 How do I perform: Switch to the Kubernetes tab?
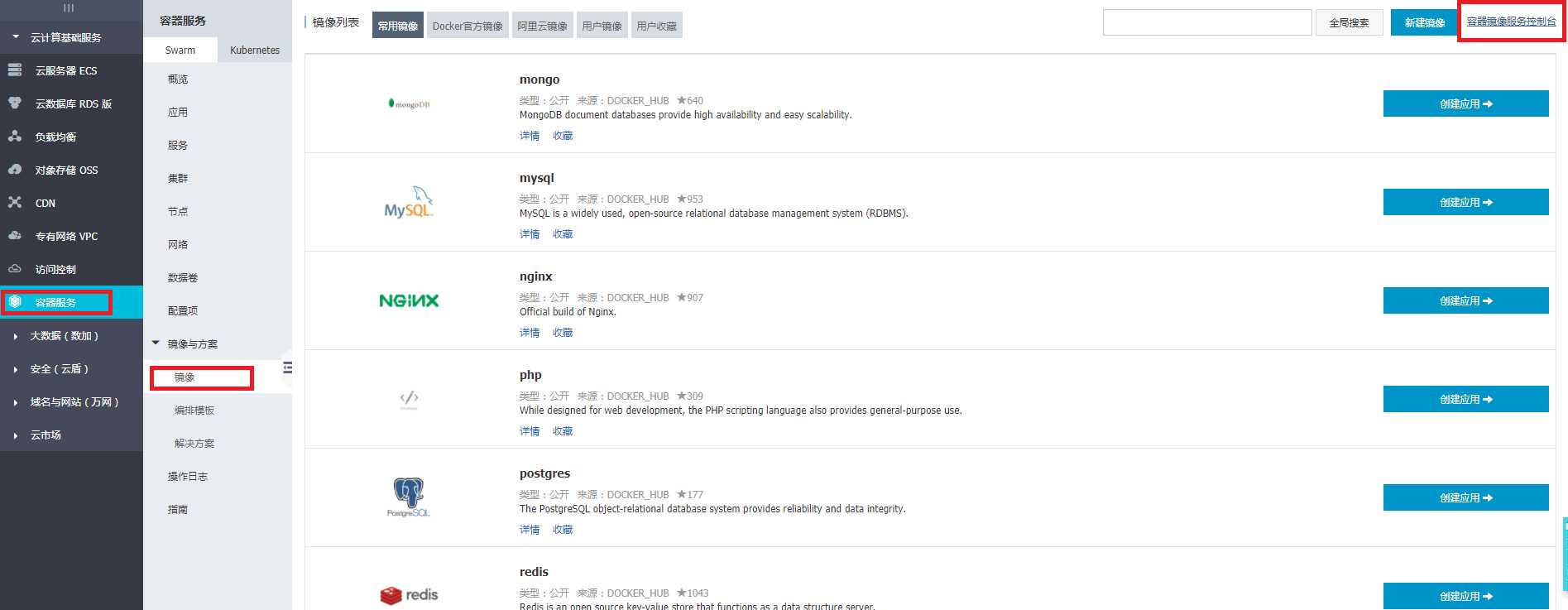[255, 50]
